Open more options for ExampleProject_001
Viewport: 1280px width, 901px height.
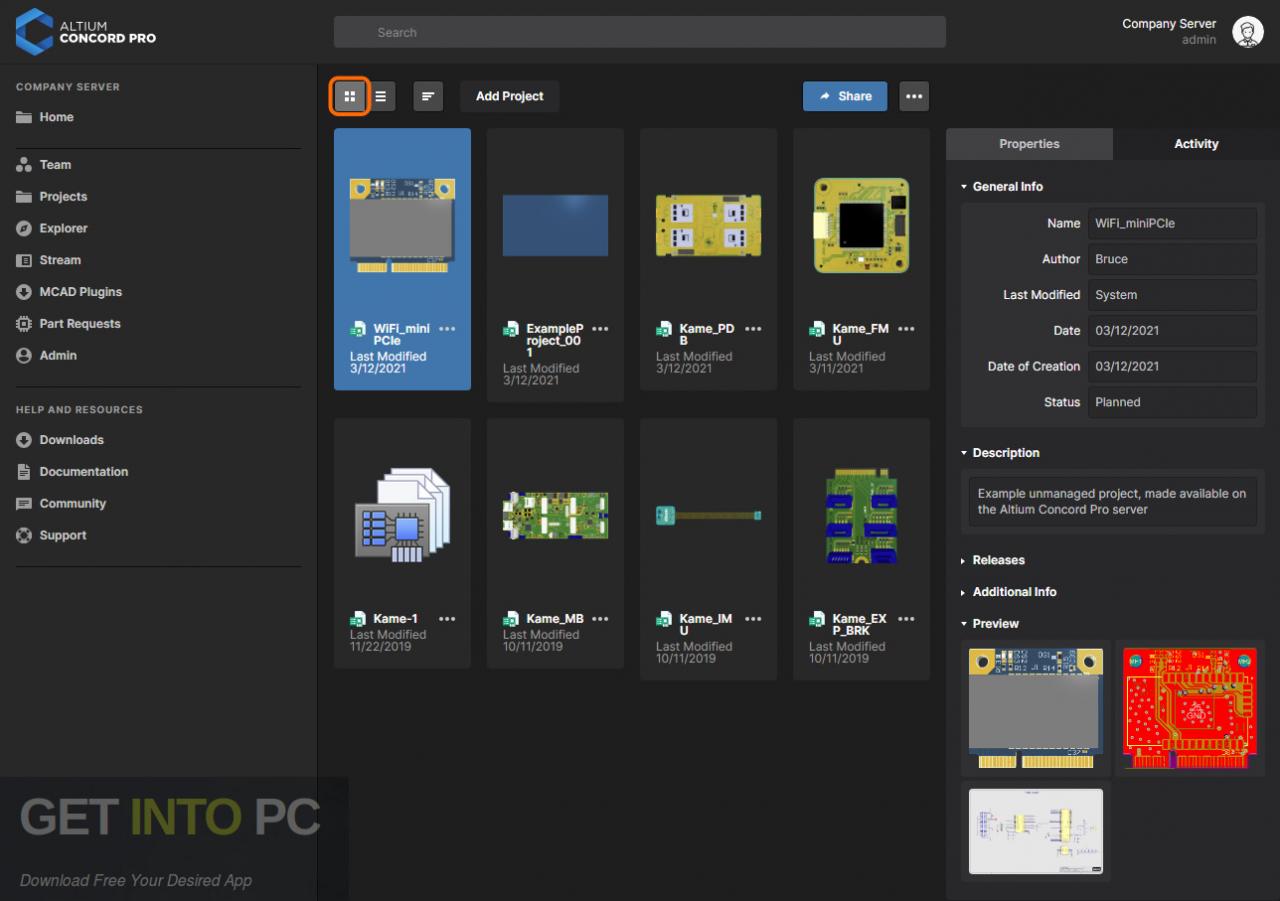pyautogui.click(x=600, y=329)
